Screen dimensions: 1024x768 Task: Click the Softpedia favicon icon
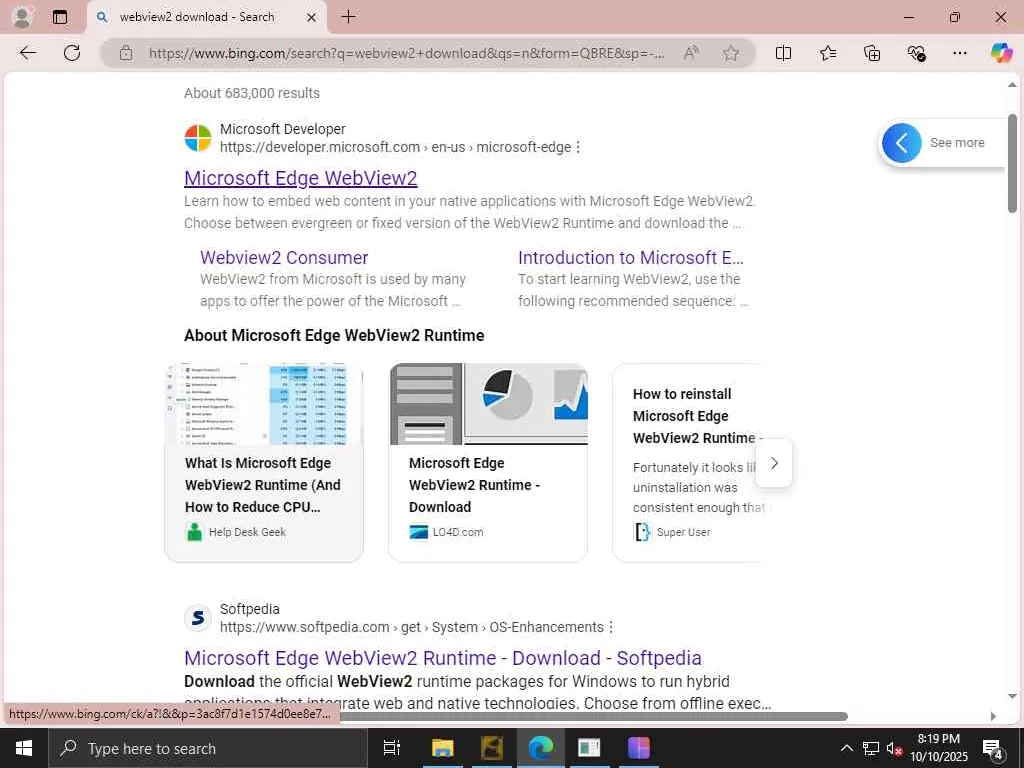pyautogui.click(x=198, y=618)
